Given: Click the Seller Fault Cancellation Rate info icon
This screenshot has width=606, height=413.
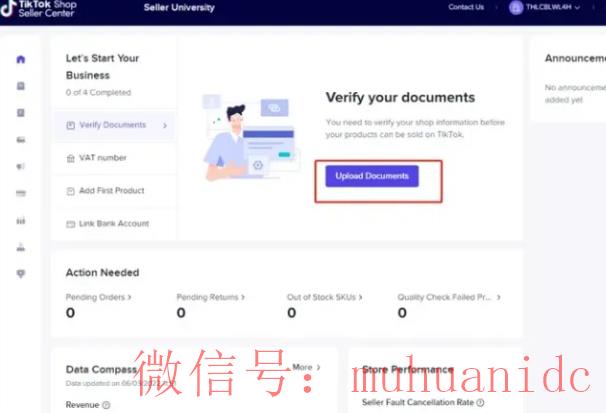Looking at the screenshot, I should tap(481, 403).
